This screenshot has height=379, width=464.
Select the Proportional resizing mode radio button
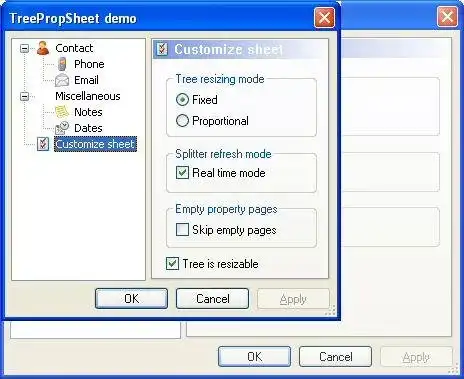[182, 121]
